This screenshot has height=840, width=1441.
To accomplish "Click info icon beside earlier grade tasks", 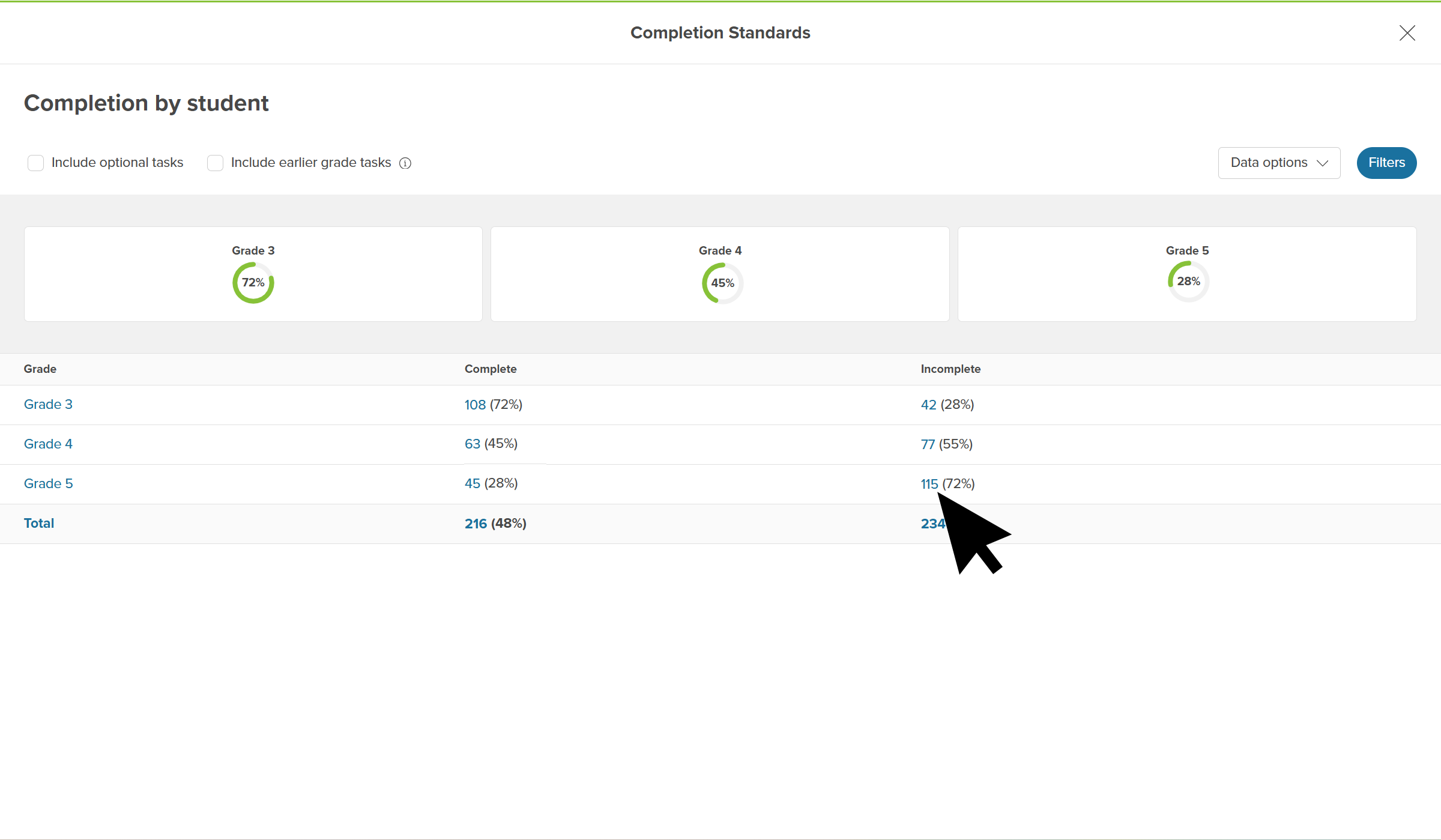I will coord(405,163).
